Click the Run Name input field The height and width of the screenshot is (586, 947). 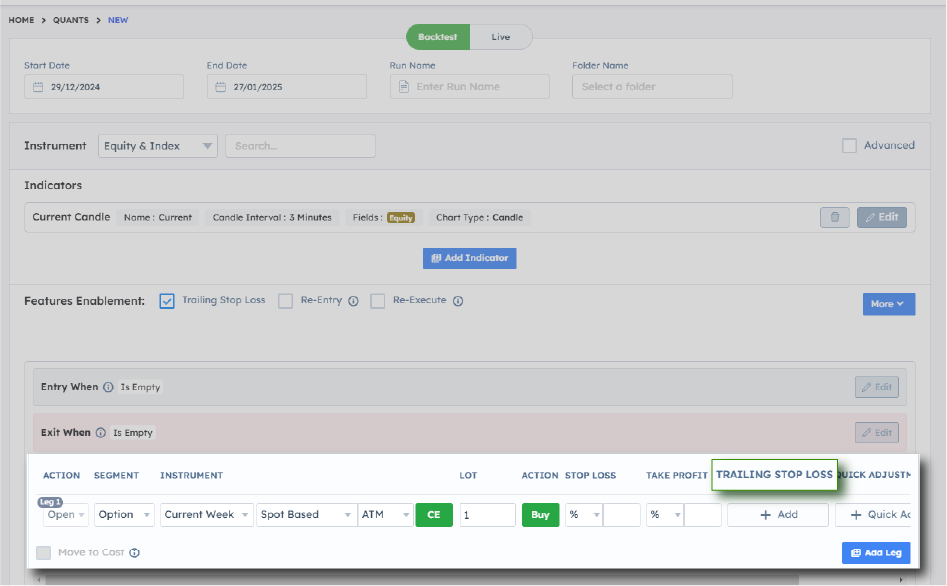coord(470,87)
